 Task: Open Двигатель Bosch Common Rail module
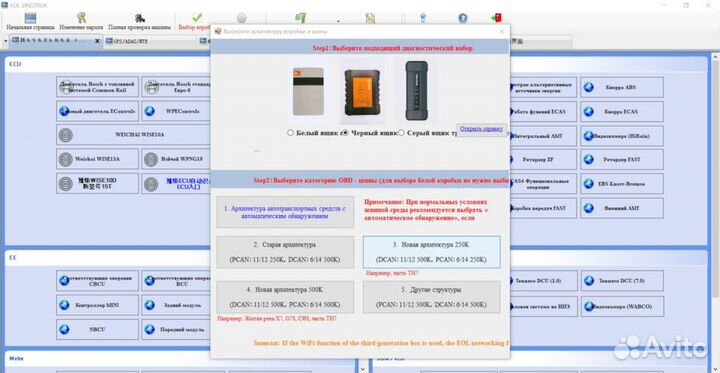97,87
